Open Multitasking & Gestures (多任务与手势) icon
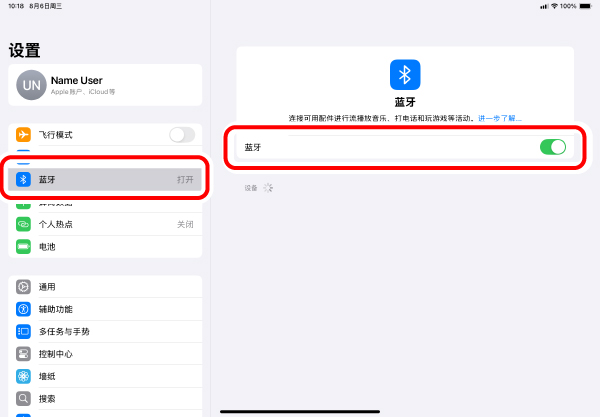This screenshot has height=417, width=600. (x=24, y=331)
